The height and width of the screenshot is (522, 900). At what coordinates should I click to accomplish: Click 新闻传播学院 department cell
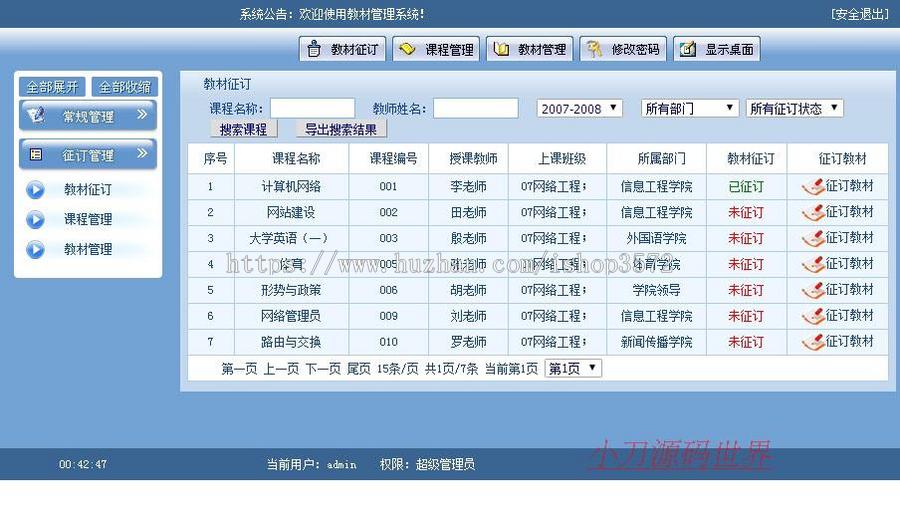tap(657, 342)
